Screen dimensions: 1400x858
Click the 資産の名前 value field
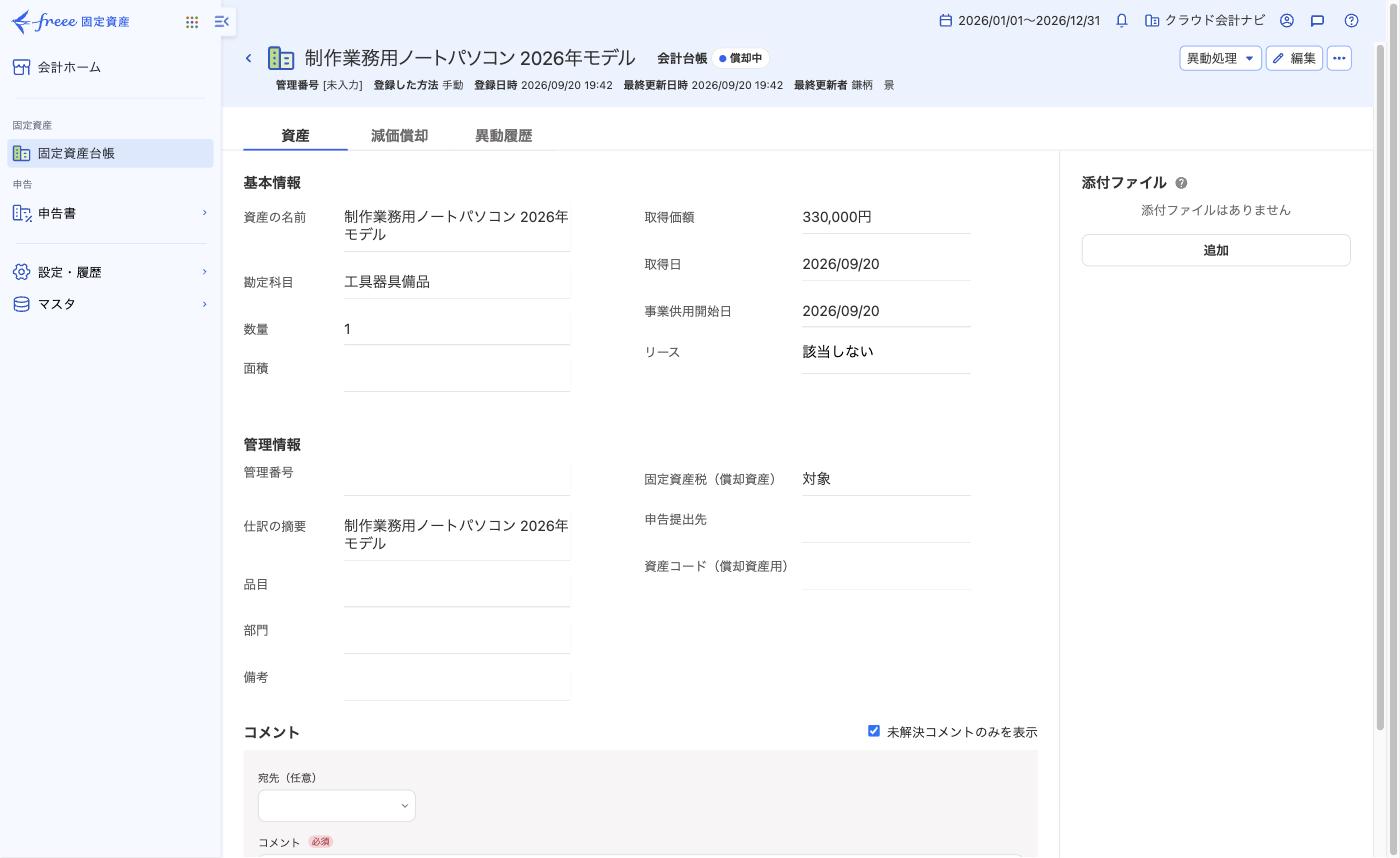pos(457,226)
